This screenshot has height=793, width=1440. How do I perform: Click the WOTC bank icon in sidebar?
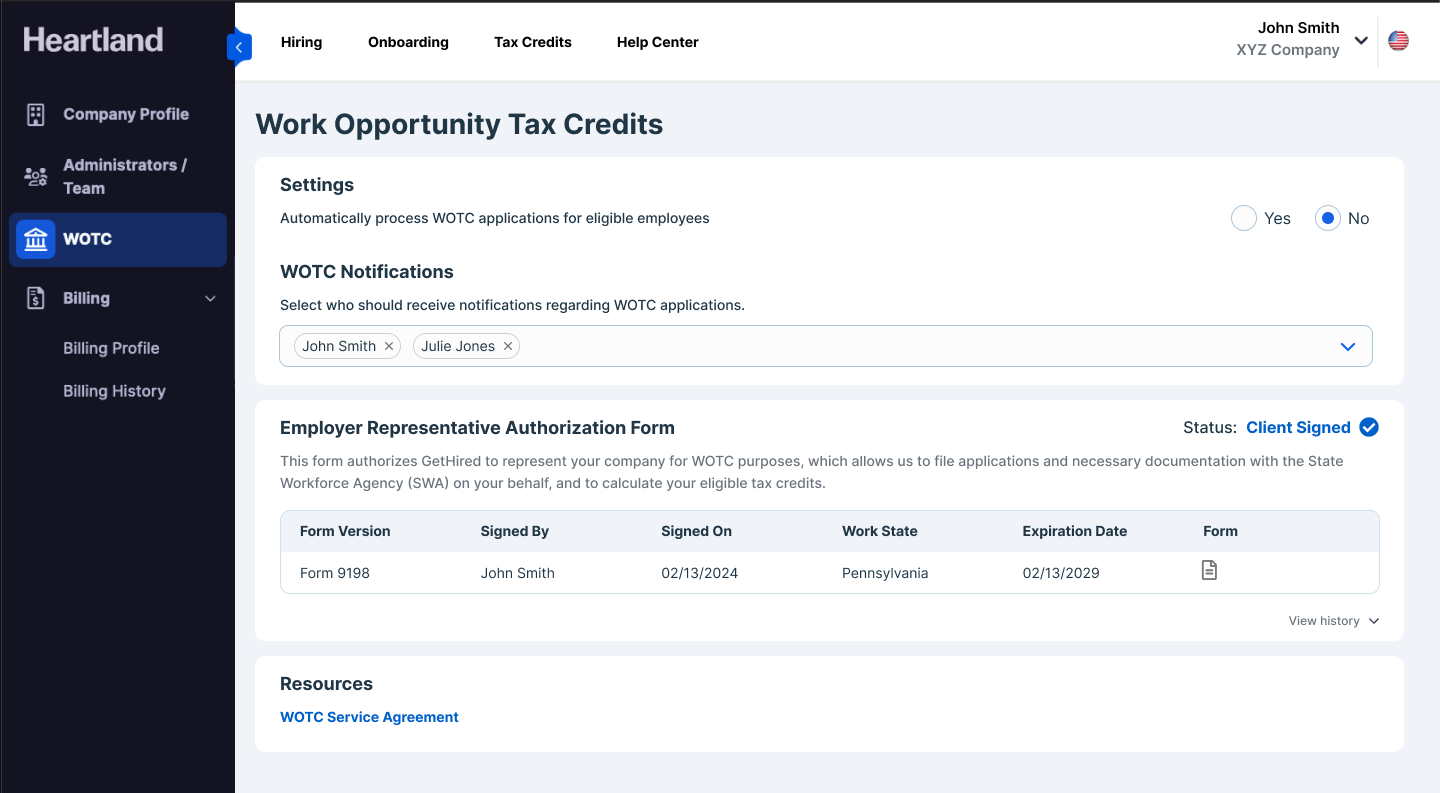point(36,240)
